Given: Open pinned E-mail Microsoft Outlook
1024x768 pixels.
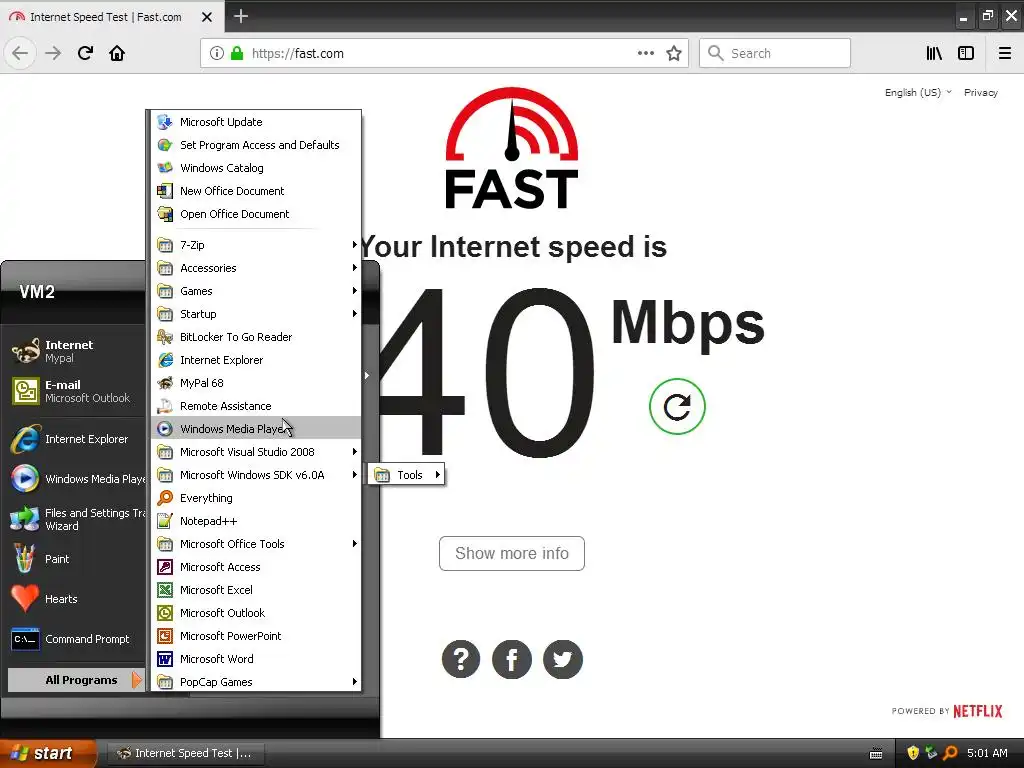Looking at the screenshot, I should (76, 391).
